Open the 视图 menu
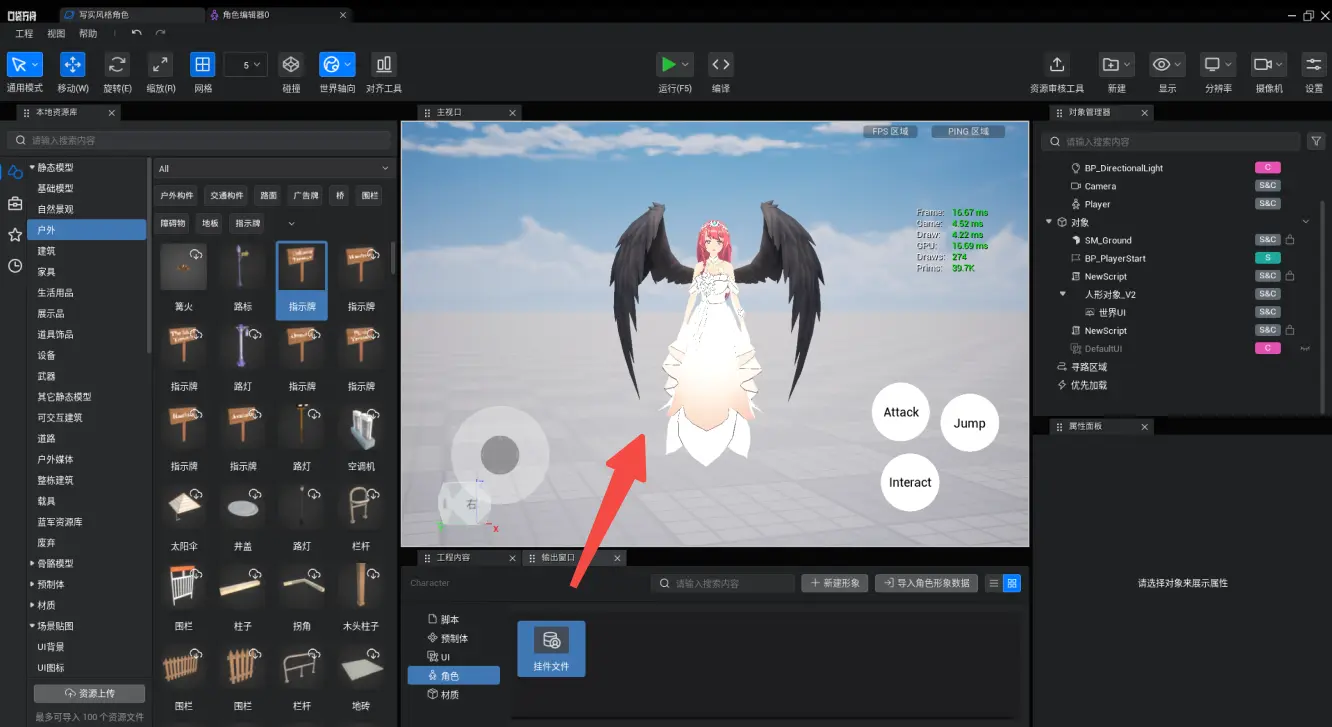This screenshot has height=727, width=1332. 56,34
